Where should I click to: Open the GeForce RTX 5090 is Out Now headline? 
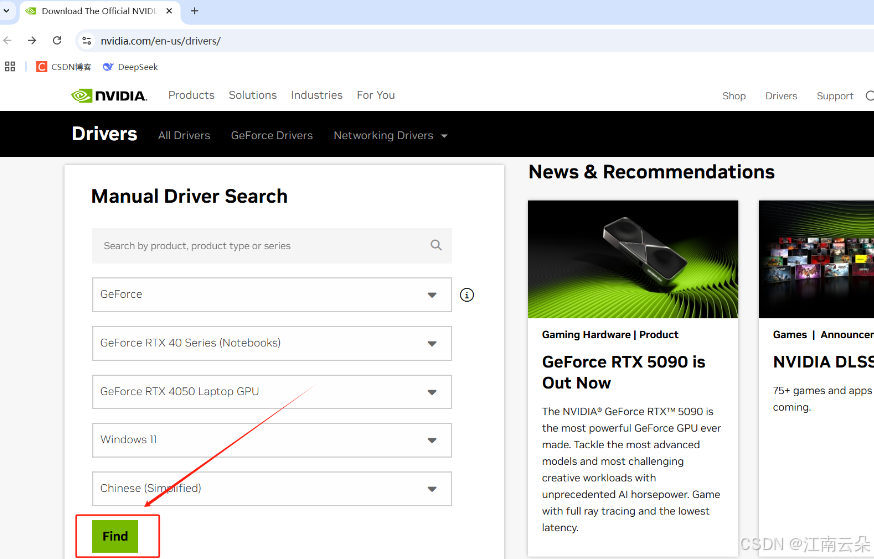pyautogui.click(x=623, y=372)
